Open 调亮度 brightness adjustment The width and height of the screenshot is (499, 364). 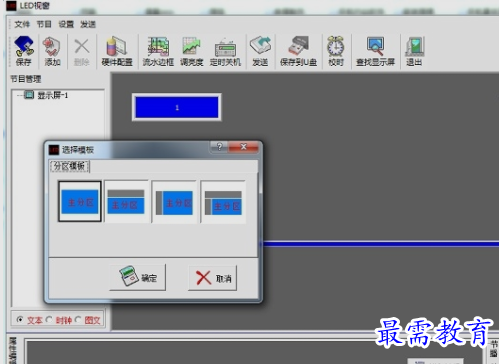[191, 51]
